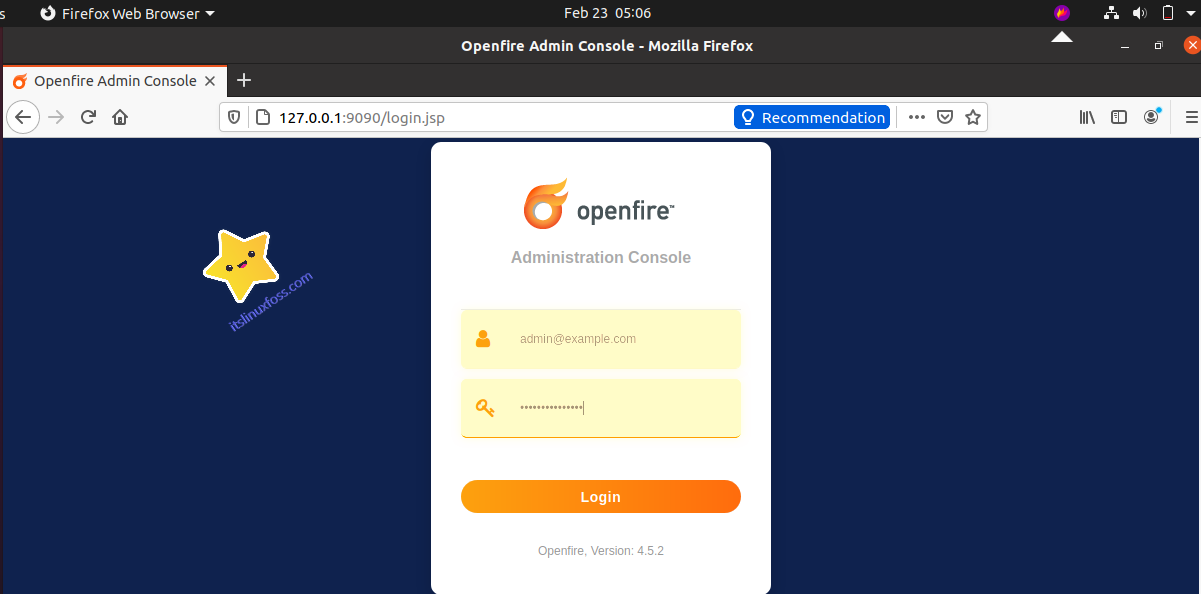The image size is (1201, 594).
Task: Reload the current page
Action: click(x=88, y=117)
